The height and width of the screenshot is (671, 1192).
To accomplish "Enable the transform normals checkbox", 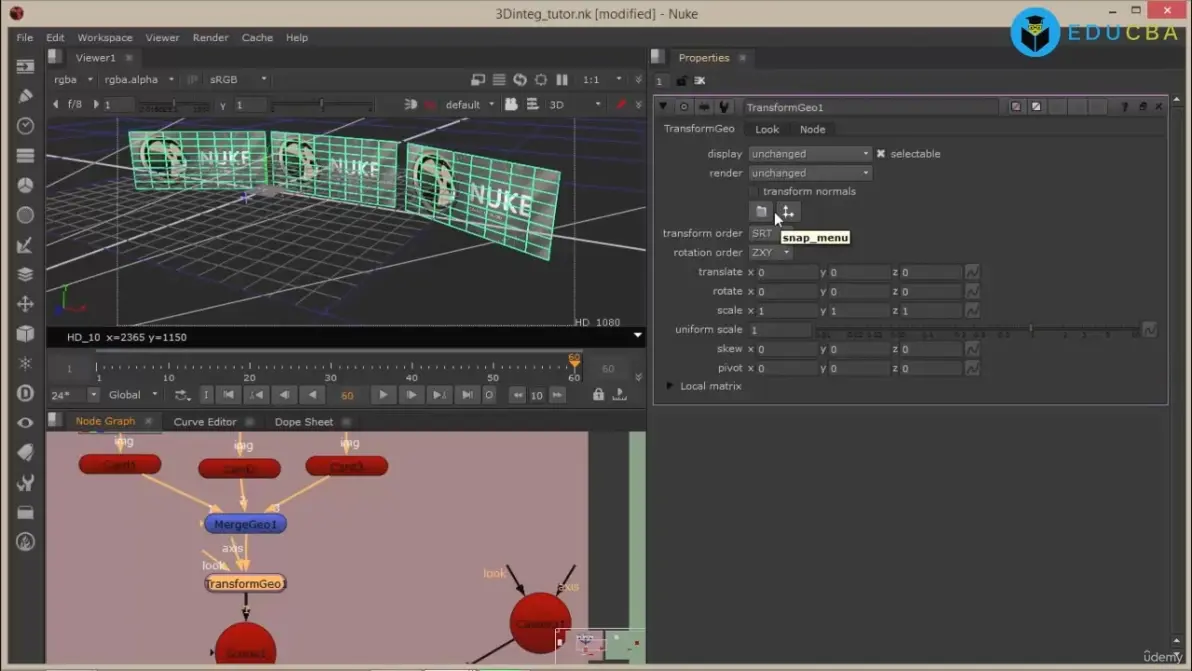I will point(754,192).
